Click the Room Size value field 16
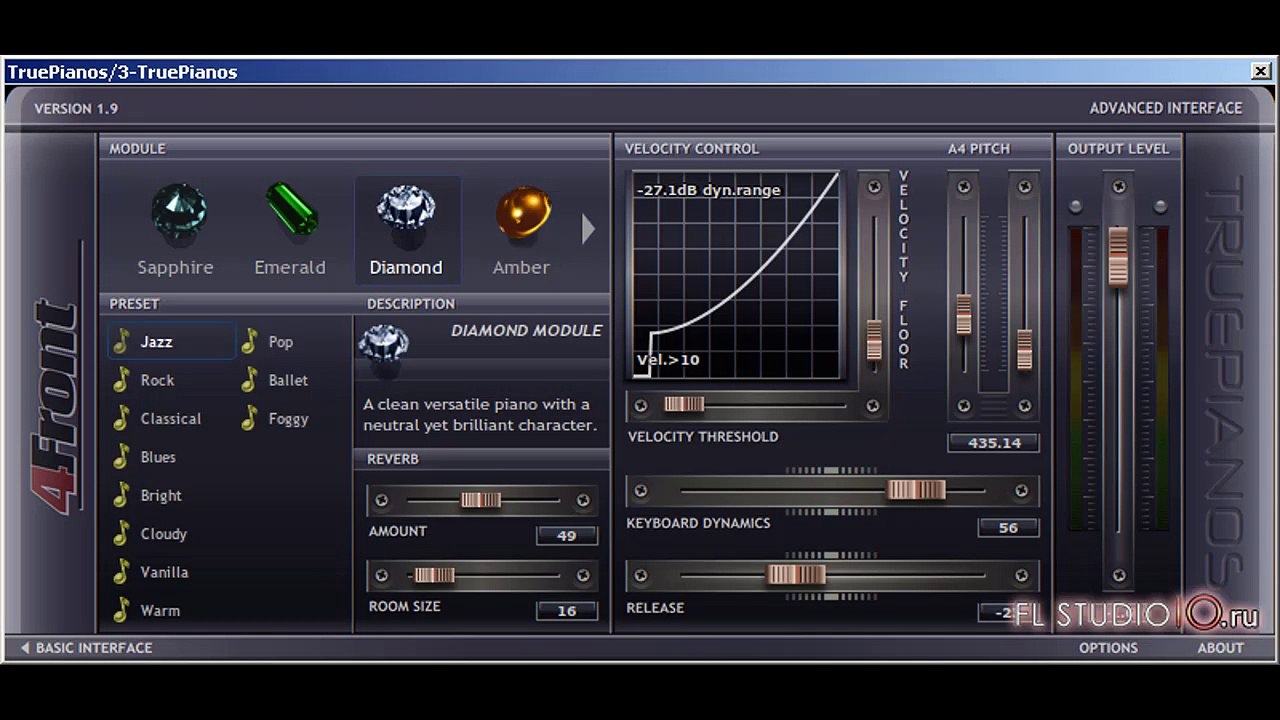Screen dimensions: 1280x720 coord(567,611)
